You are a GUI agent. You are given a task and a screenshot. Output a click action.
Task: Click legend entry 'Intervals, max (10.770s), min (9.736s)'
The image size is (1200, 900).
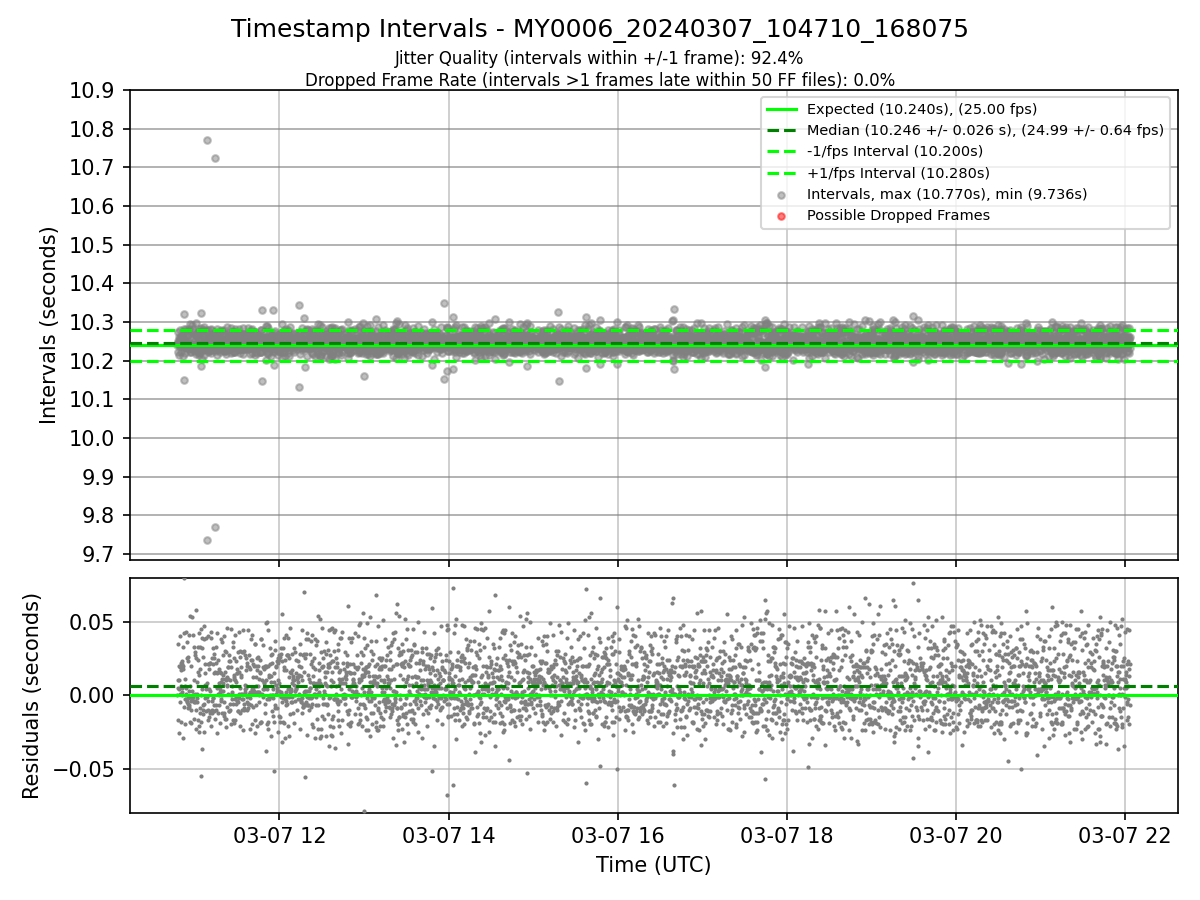pyautogui.click(x=947, y=194)
